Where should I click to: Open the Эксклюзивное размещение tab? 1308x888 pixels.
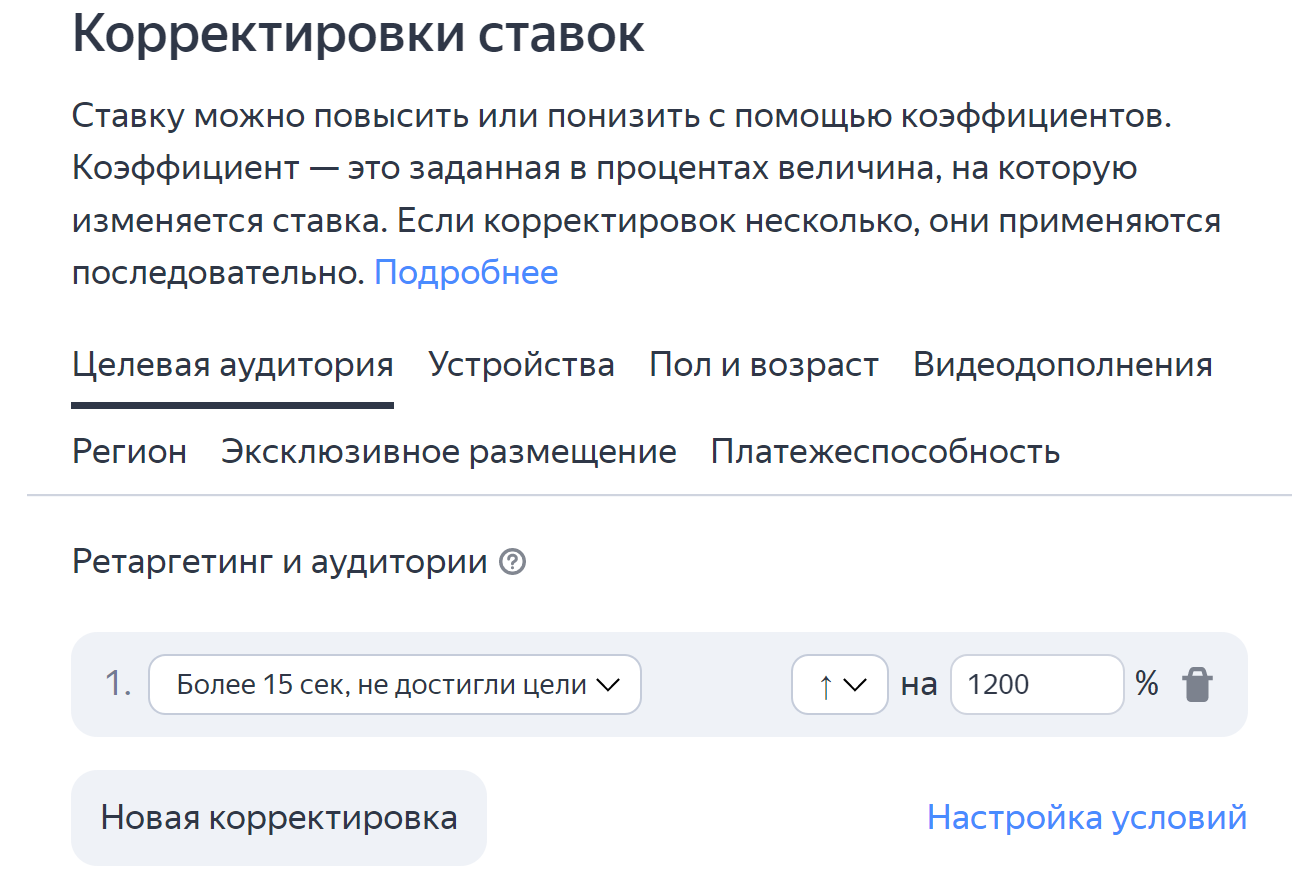(449, 452)
